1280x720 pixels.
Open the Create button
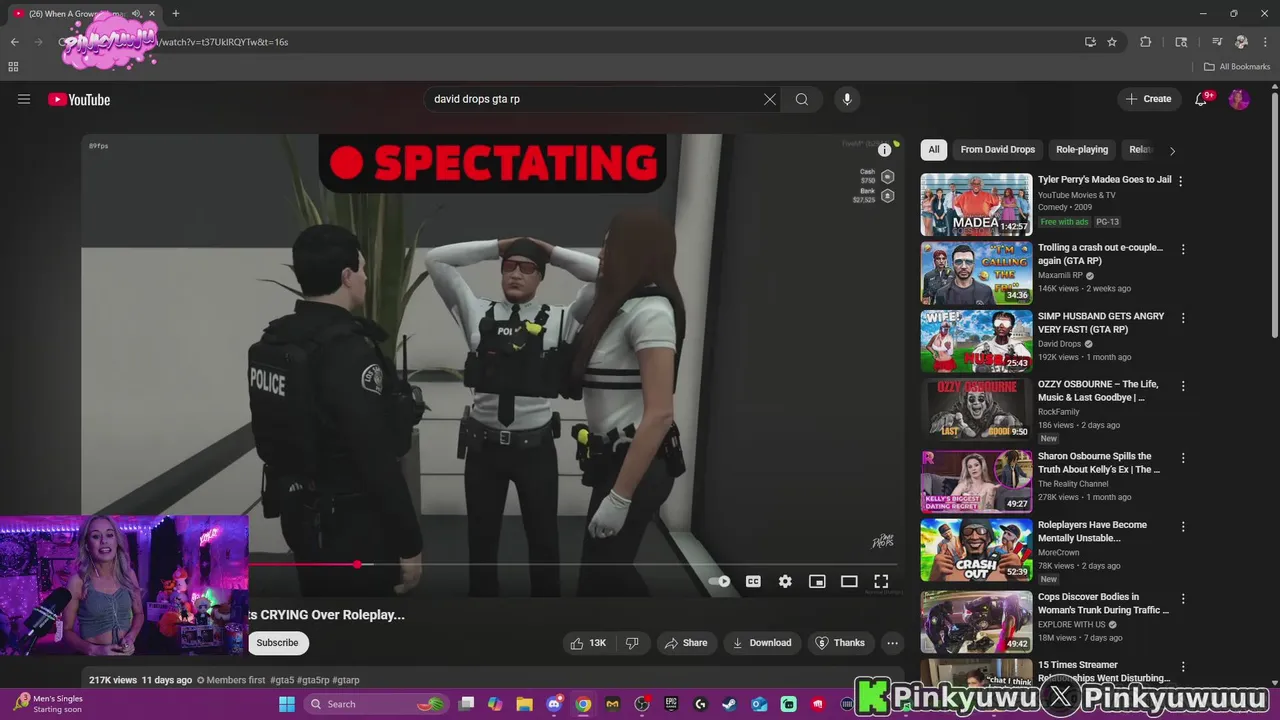tap(1149, 99)
